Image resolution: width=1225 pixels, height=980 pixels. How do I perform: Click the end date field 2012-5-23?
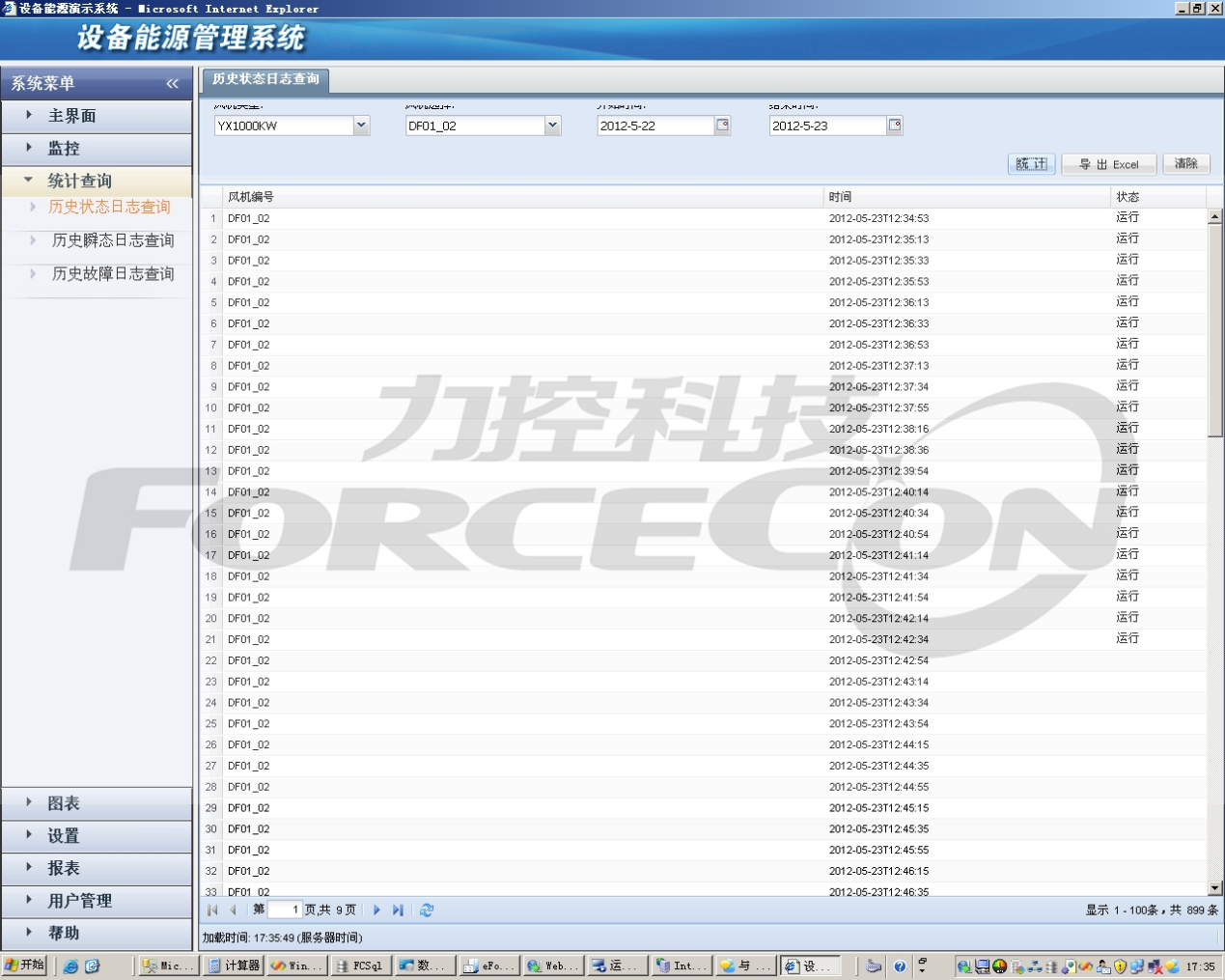828,126
